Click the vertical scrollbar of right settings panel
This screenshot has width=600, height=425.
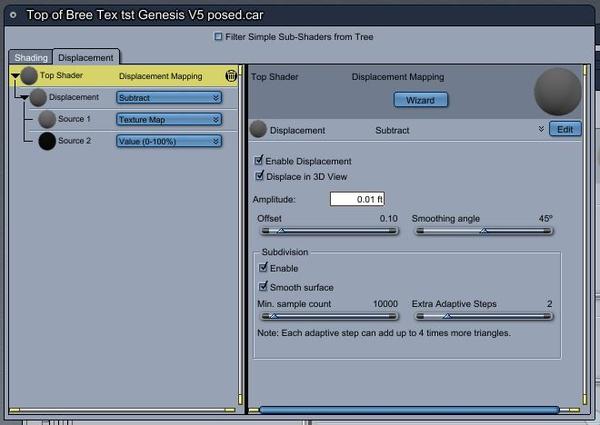tap(585, 234)
